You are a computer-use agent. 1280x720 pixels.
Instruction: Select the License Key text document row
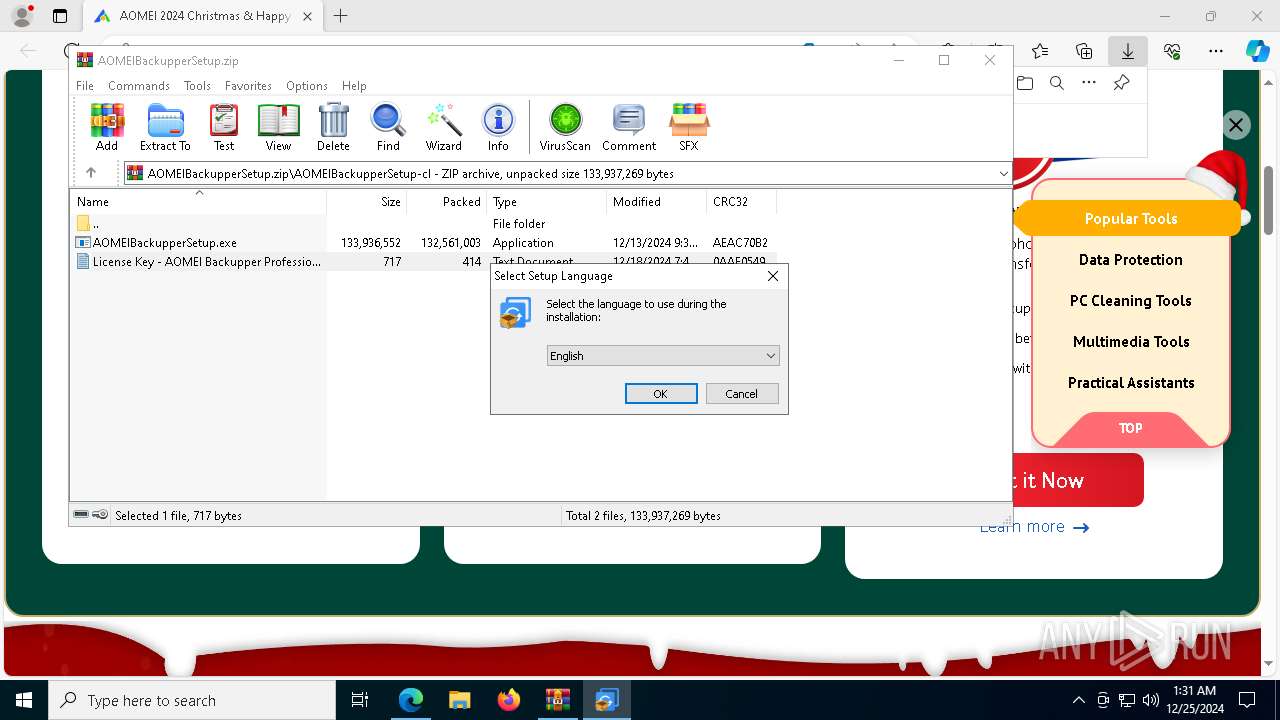coord(422,261)
